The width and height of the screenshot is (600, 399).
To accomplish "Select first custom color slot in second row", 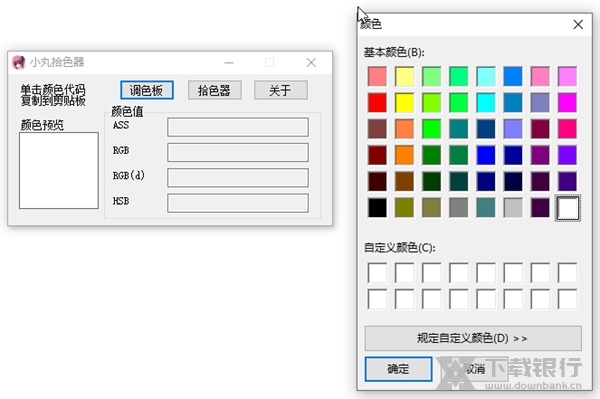I will click(x=377, y=299).
